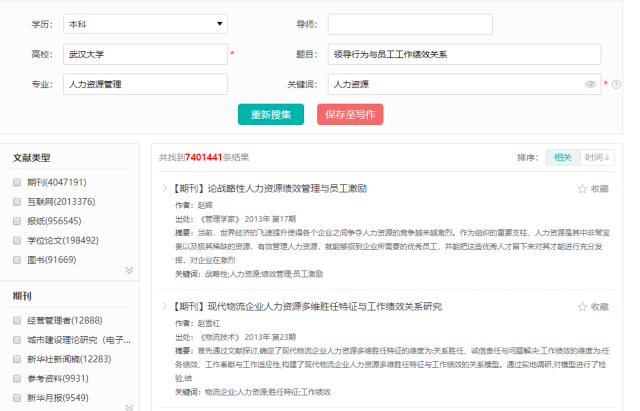
Task: Check the 新华社新闻稿(12283) checkbox
Action: click(x=17, y=359)
